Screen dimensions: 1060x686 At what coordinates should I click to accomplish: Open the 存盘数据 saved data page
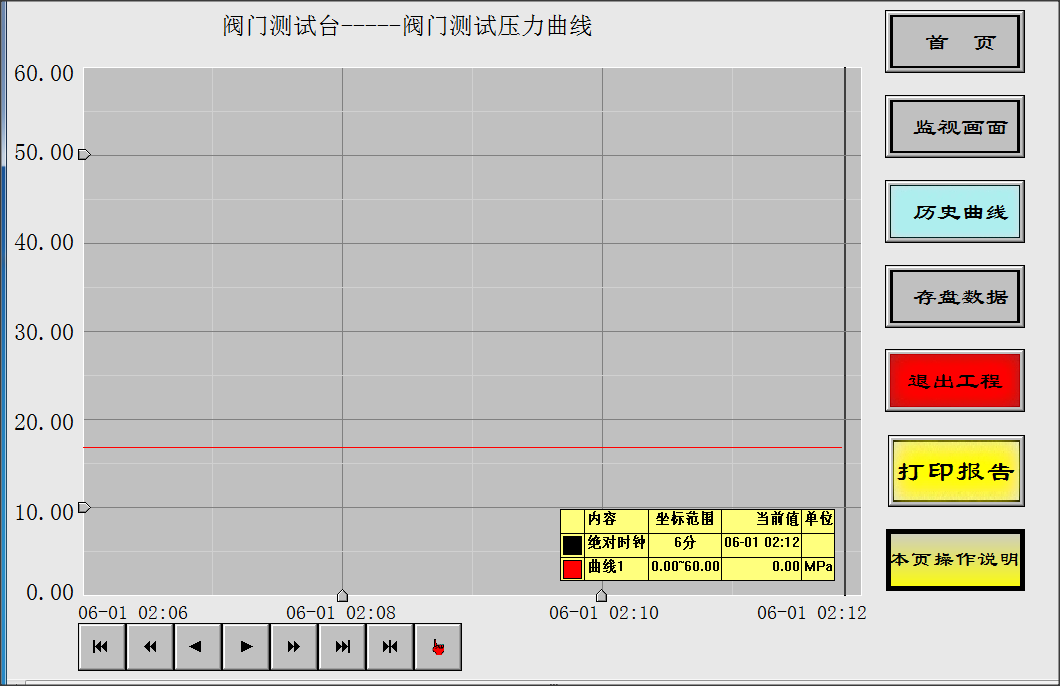click(x=954, y=297)
